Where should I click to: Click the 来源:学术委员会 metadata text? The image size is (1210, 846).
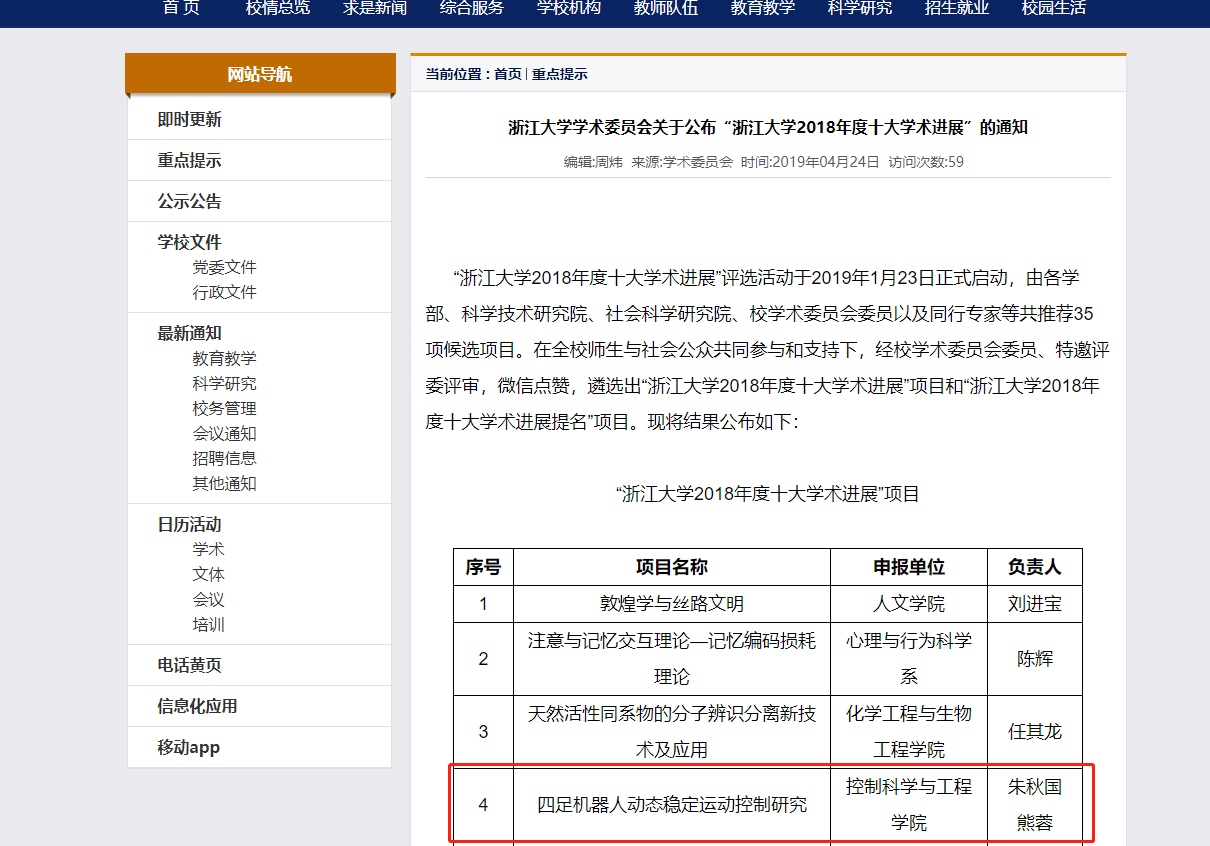(x=682, y=161)
